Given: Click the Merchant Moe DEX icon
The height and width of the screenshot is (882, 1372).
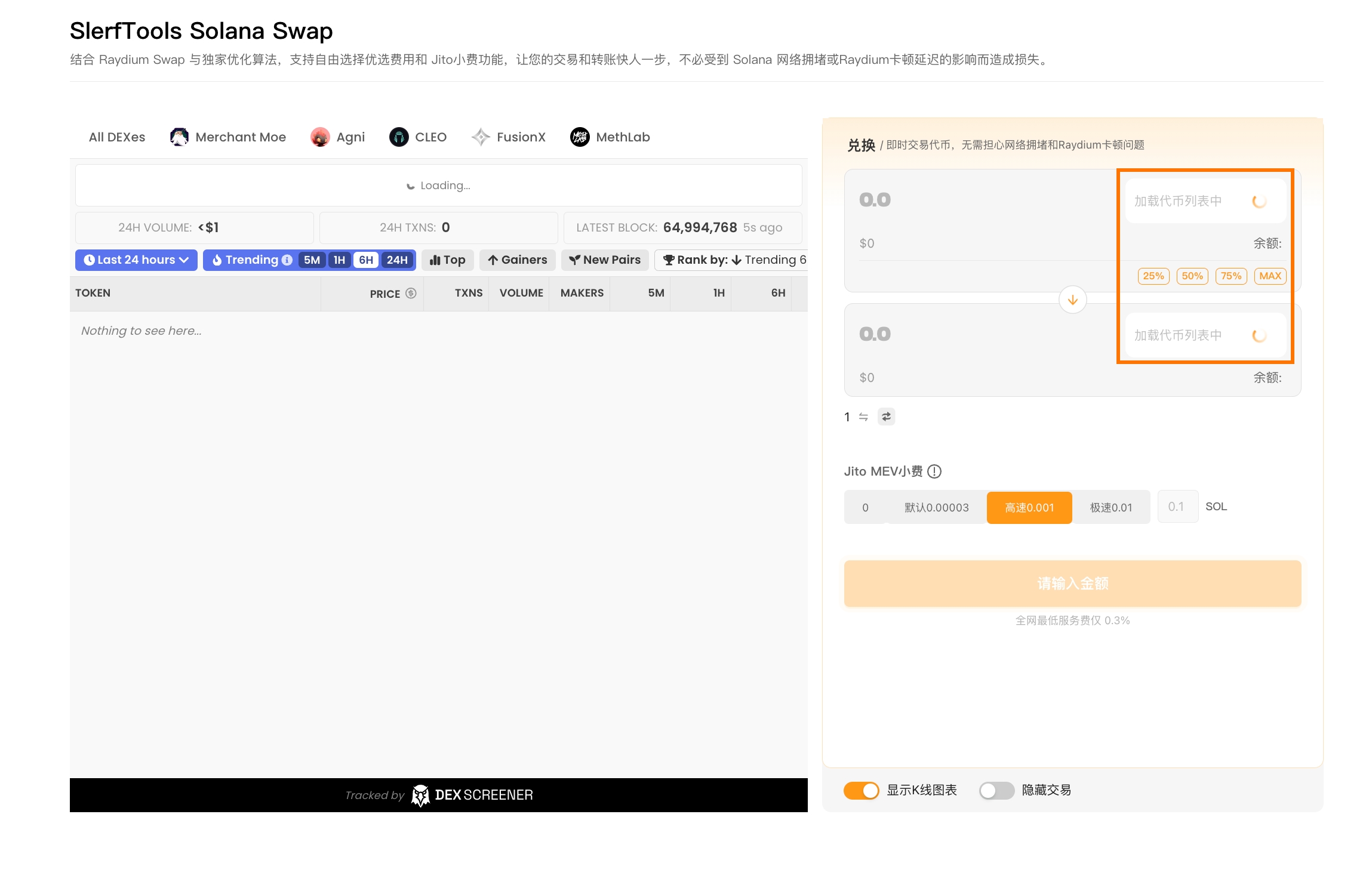Looking at the screenshot, I should [179, 137].
